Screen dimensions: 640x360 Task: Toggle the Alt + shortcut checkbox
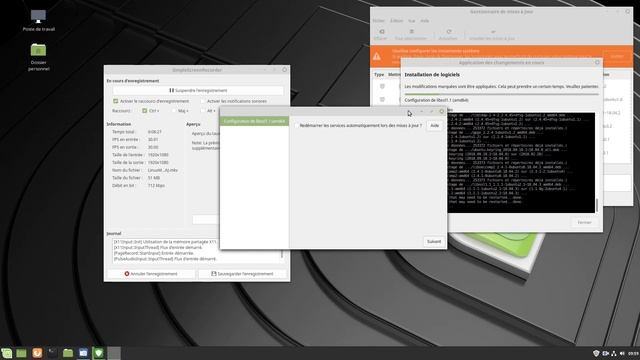[203, 111]
